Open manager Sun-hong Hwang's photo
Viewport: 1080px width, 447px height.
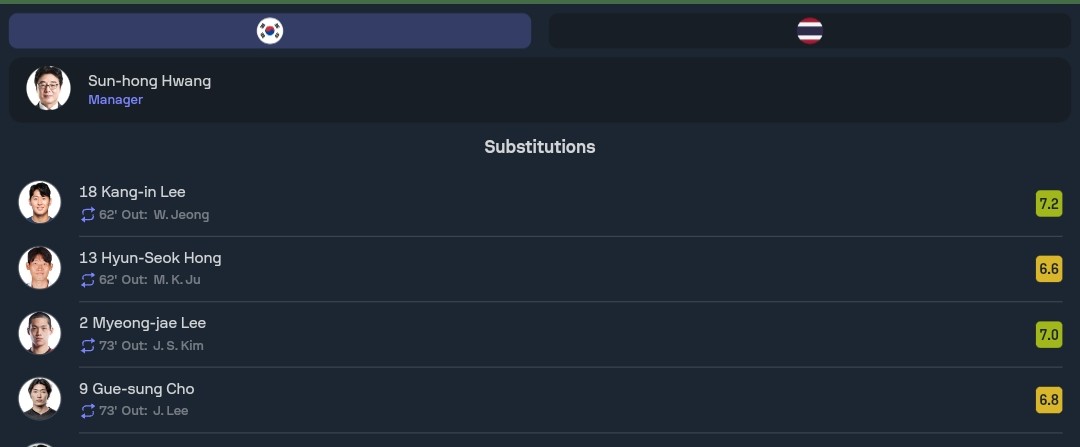point(48,88)
